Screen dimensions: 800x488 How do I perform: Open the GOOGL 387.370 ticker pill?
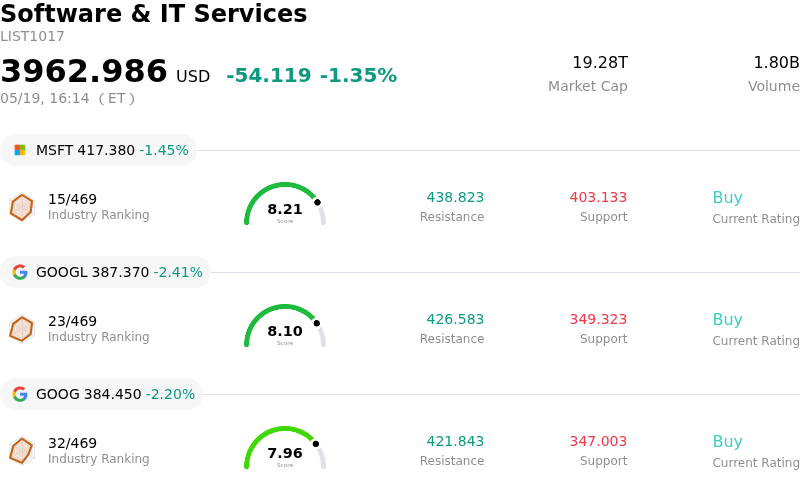point(106,272)
